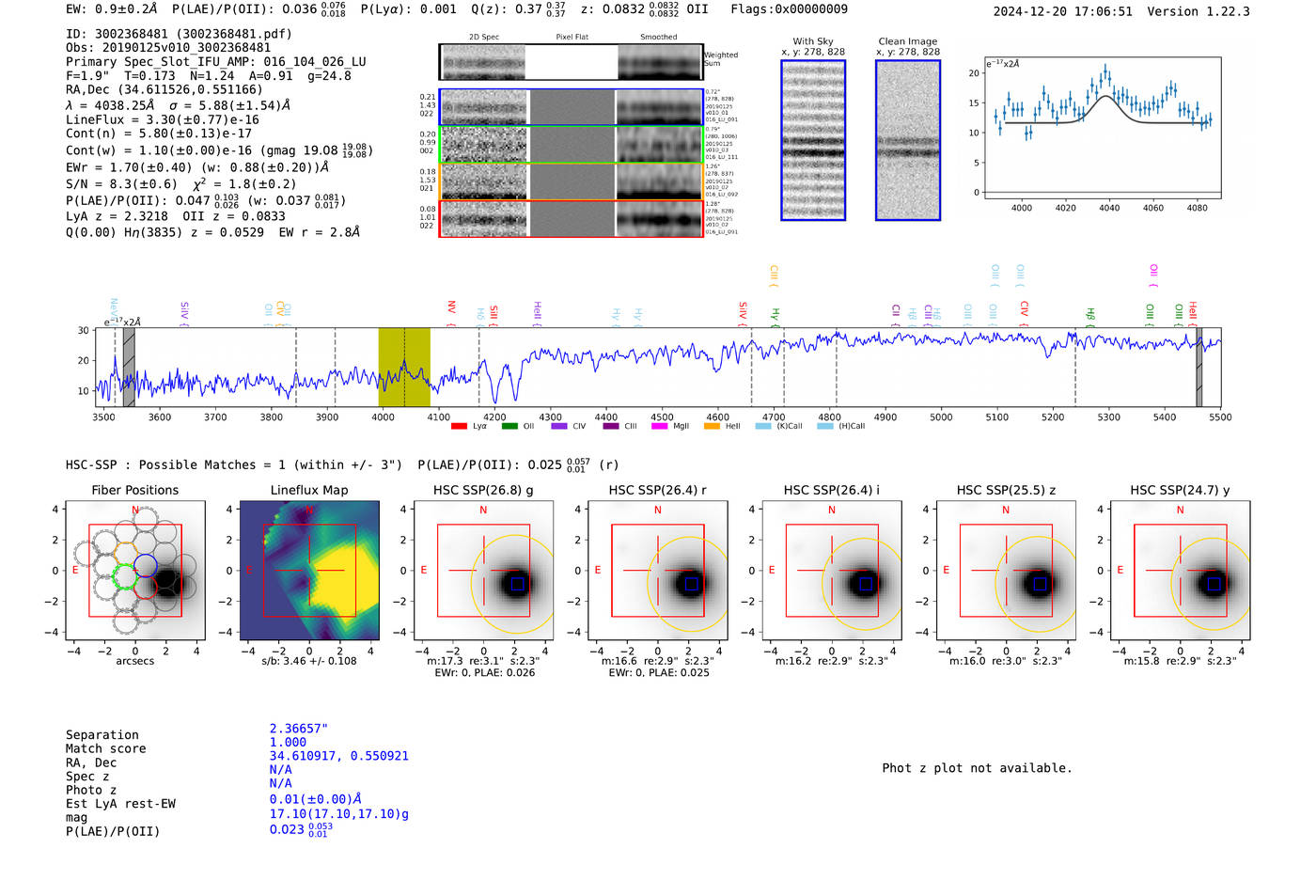
Task: Select the blue-outlined 2D fiber spectrum row
Action: point(572,107)
